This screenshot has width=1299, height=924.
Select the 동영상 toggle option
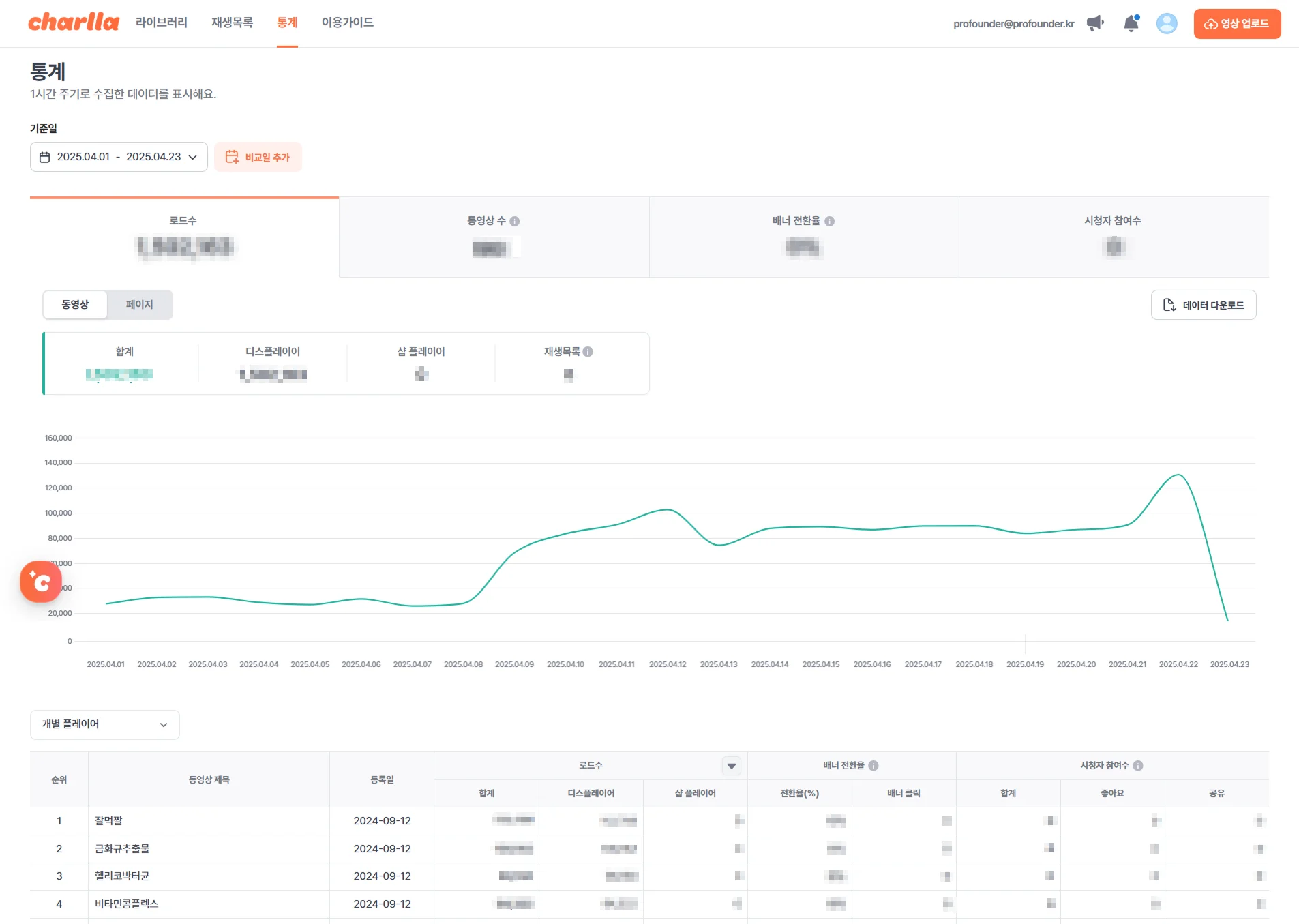tap(75, 305)
